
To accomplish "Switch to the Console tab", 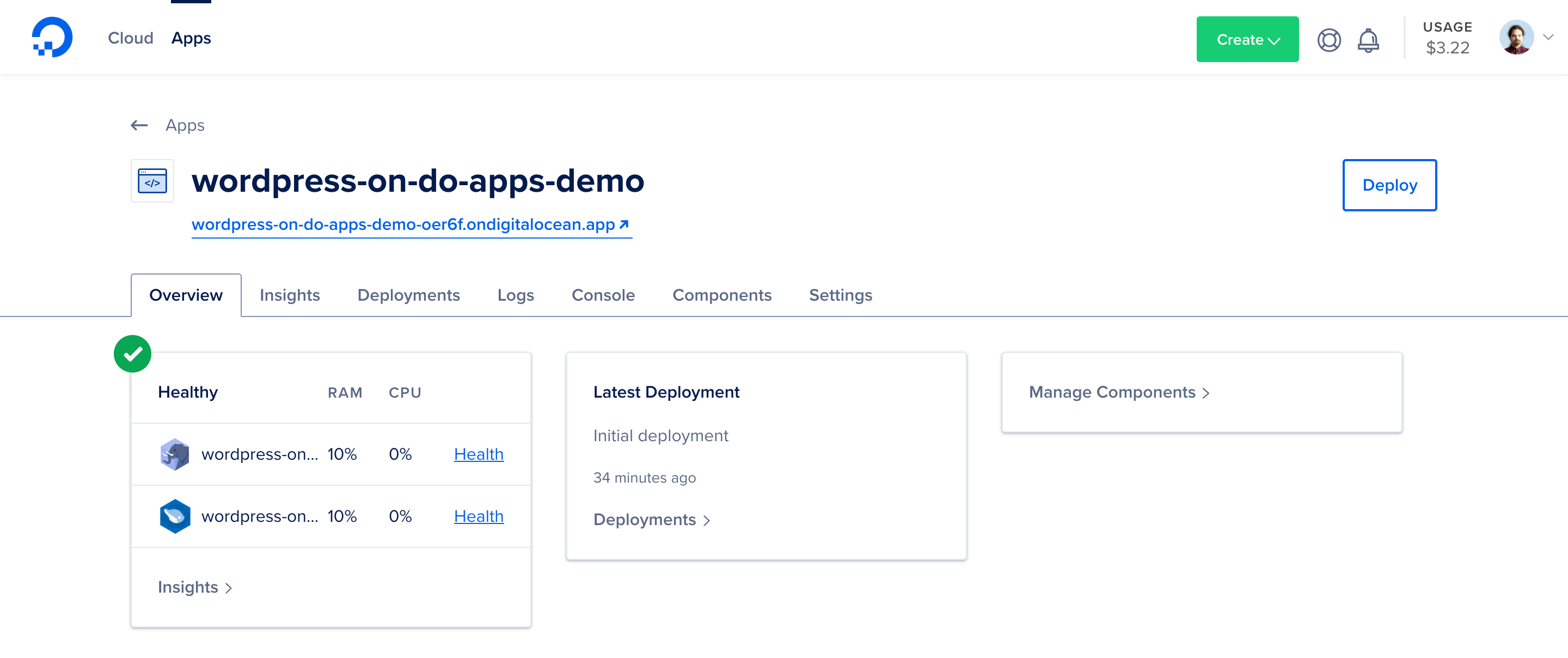I will tap(603, 295).
